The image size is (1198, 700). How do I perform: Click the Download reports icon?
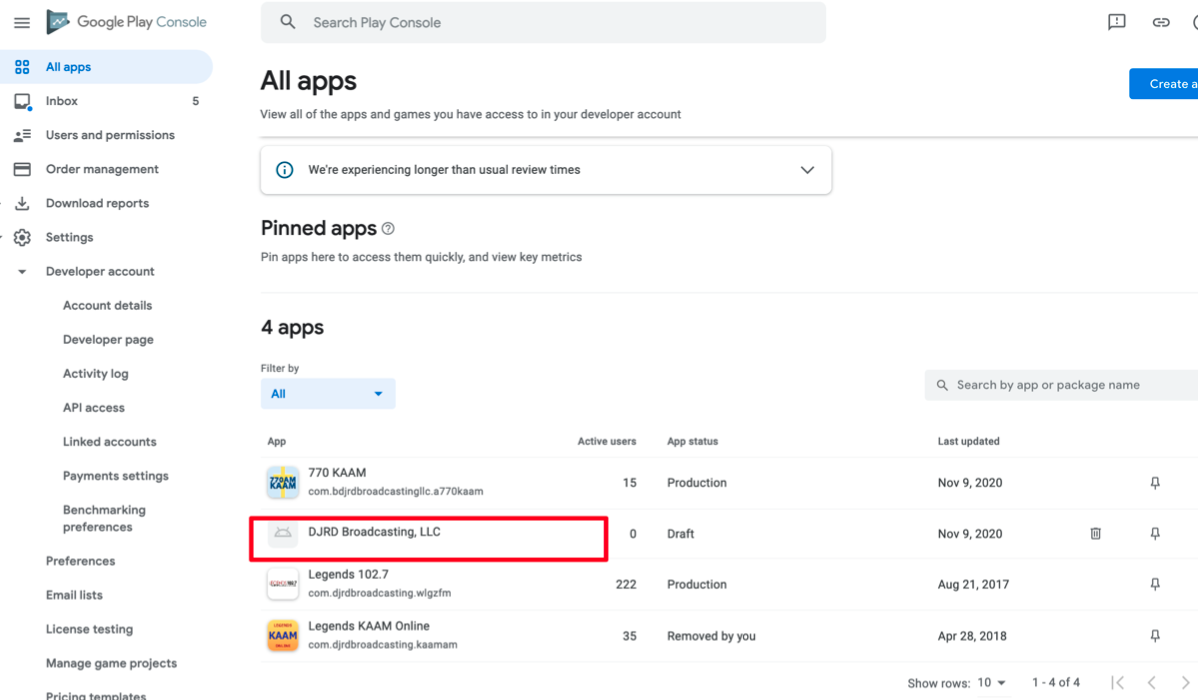click(x=22, y=203)
